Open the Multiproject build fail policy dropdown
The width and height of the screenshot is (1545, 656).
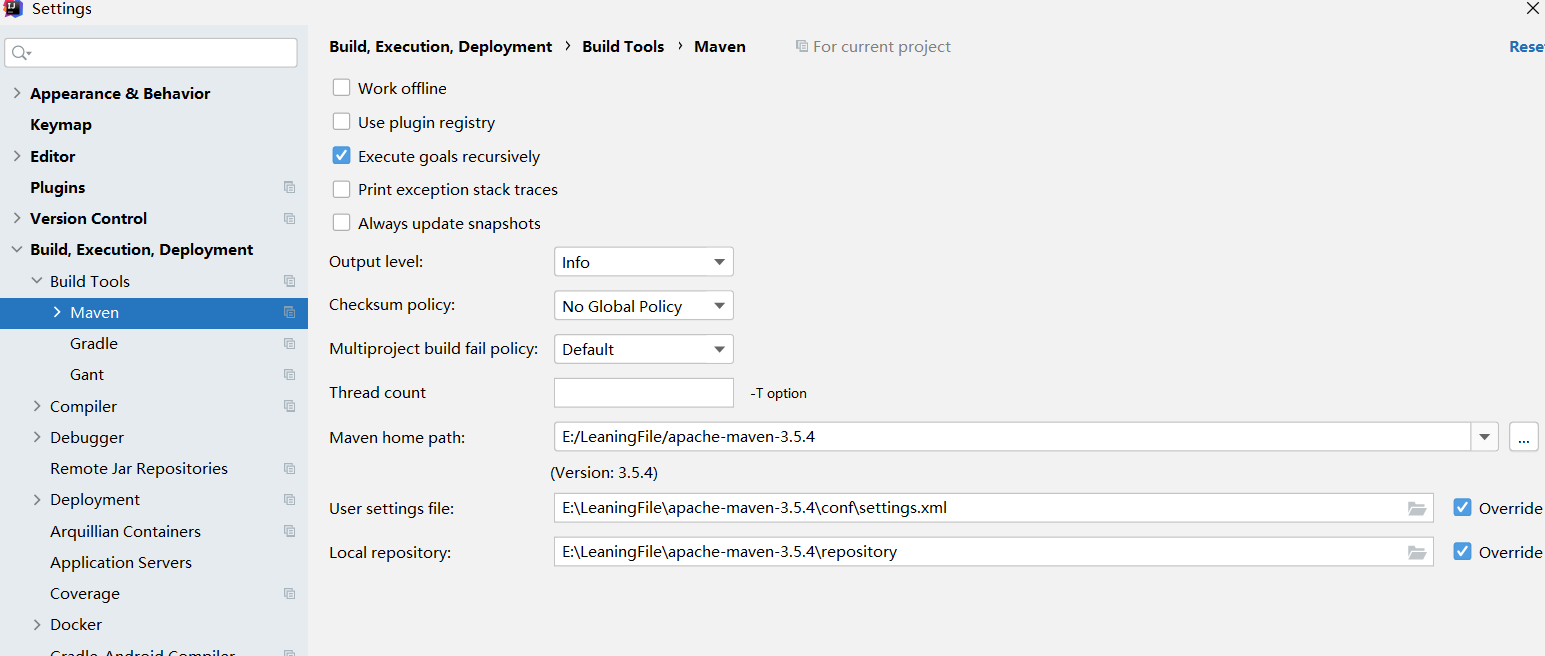643,349
